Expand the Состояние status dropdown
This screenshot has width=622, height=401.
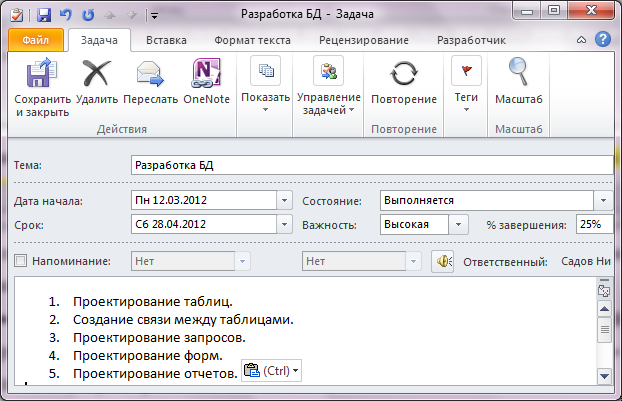click(x=603, y=200)
